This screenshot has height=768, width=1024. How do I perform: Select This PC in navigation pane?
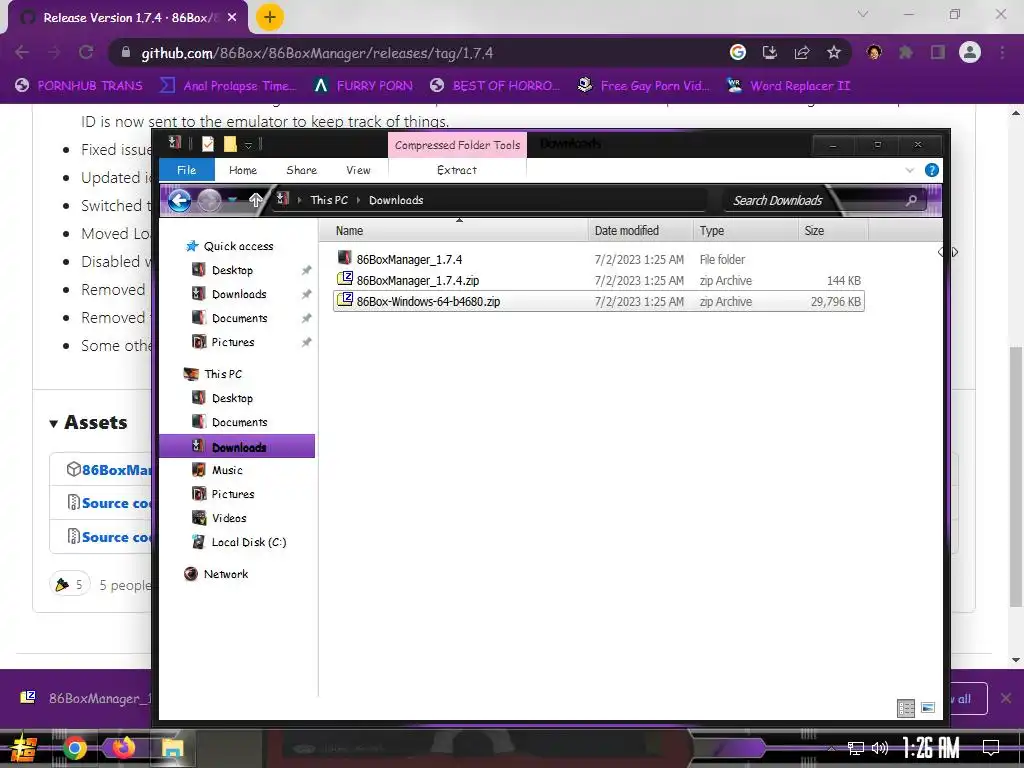click(x=223, y=374)
